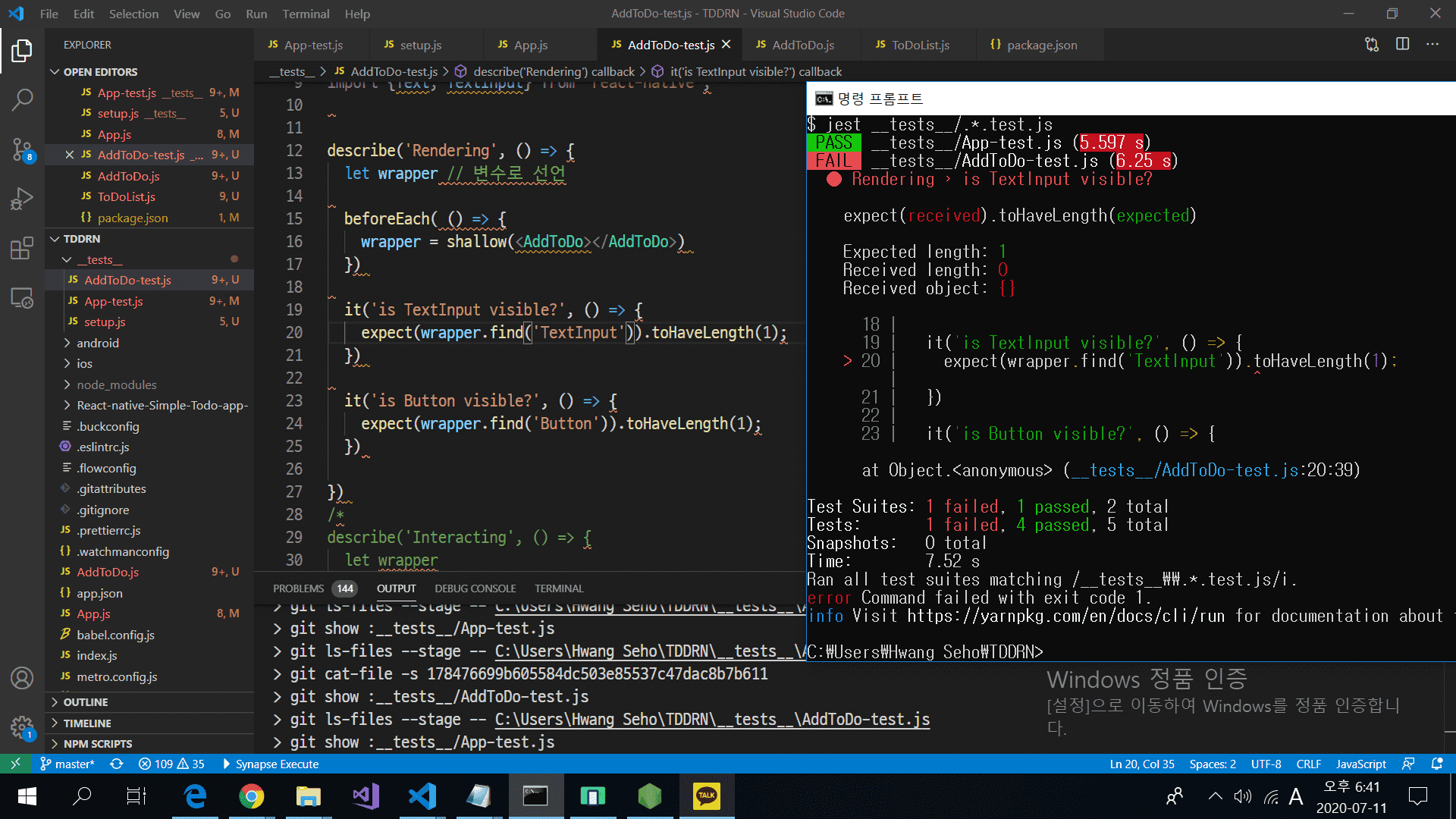Click Synapse Execute in status bar
Viewport: 1456px width, 819px height.
click(x=270, y=764)
